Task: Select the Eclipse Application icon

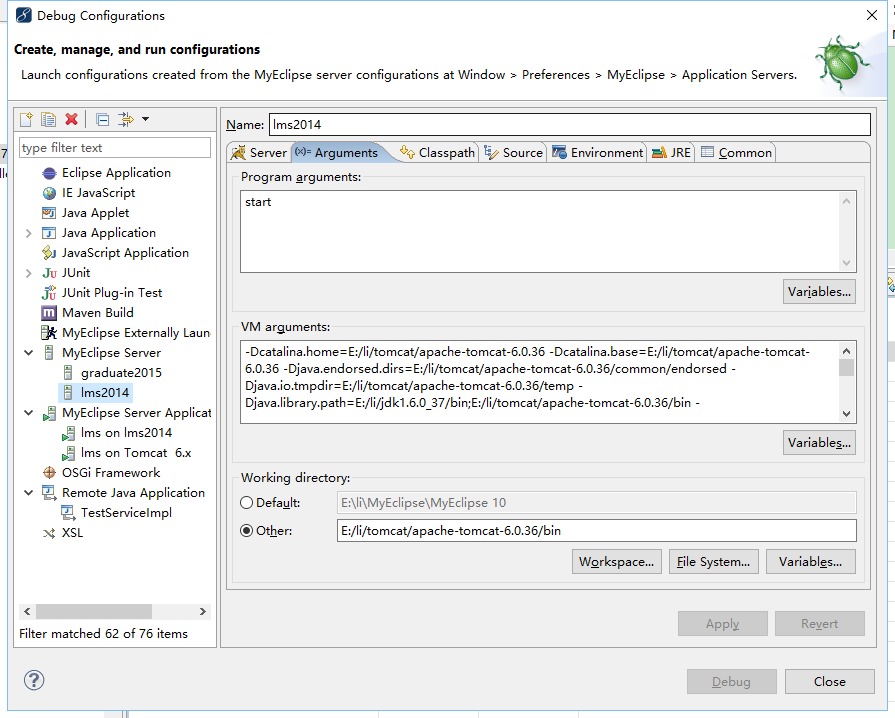Action: (x=50, y=173)
